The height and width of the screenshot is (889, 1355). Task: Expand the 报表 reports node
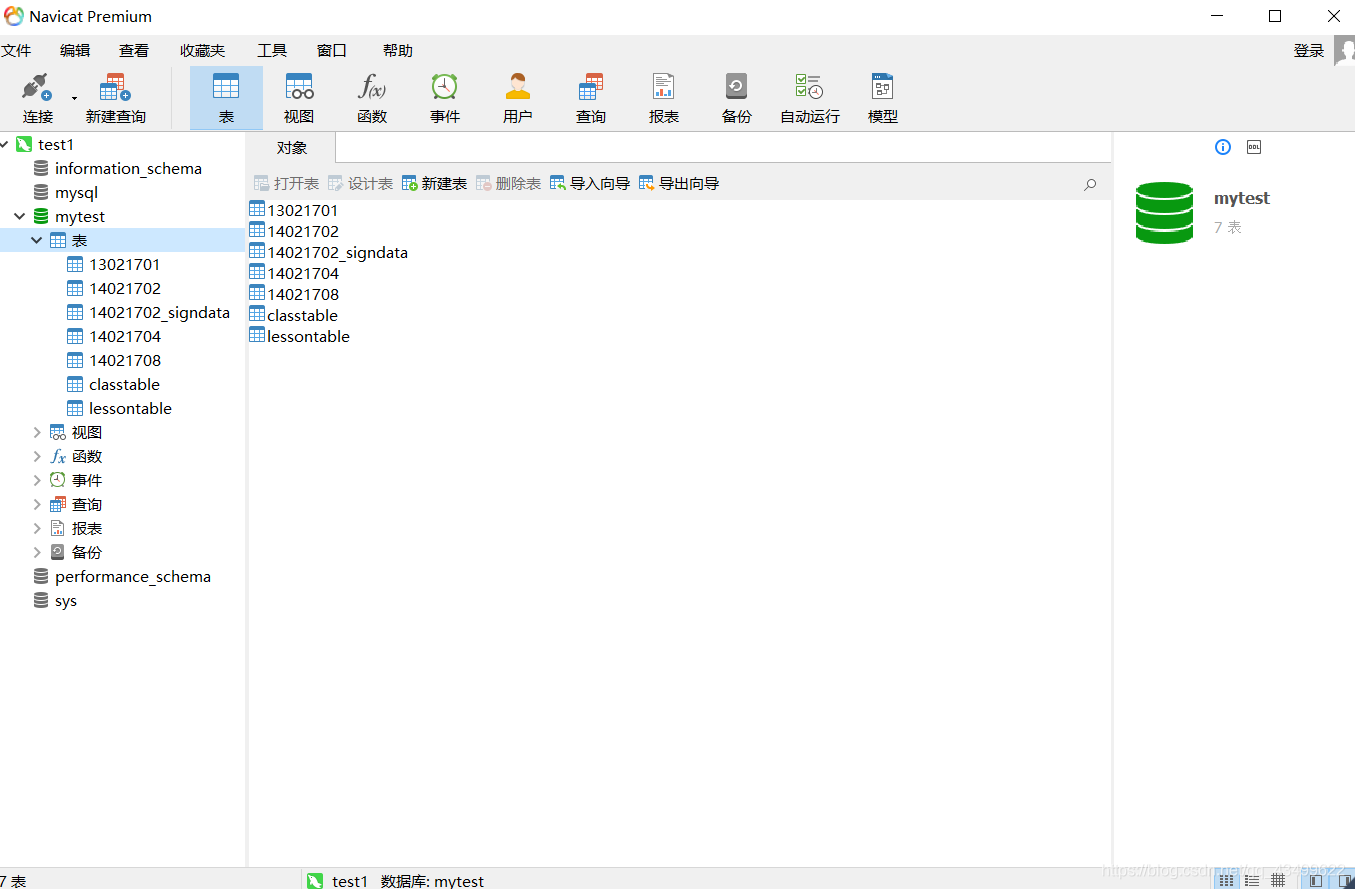(x=37, y=529)
